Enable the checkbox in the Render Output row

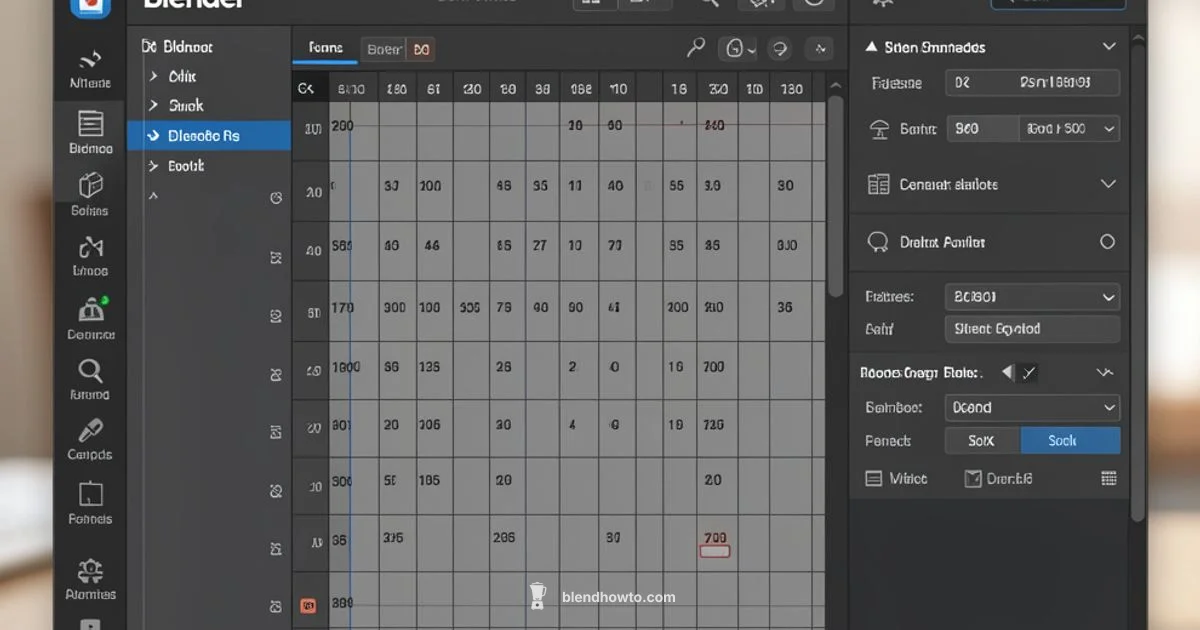[1030, 372]
